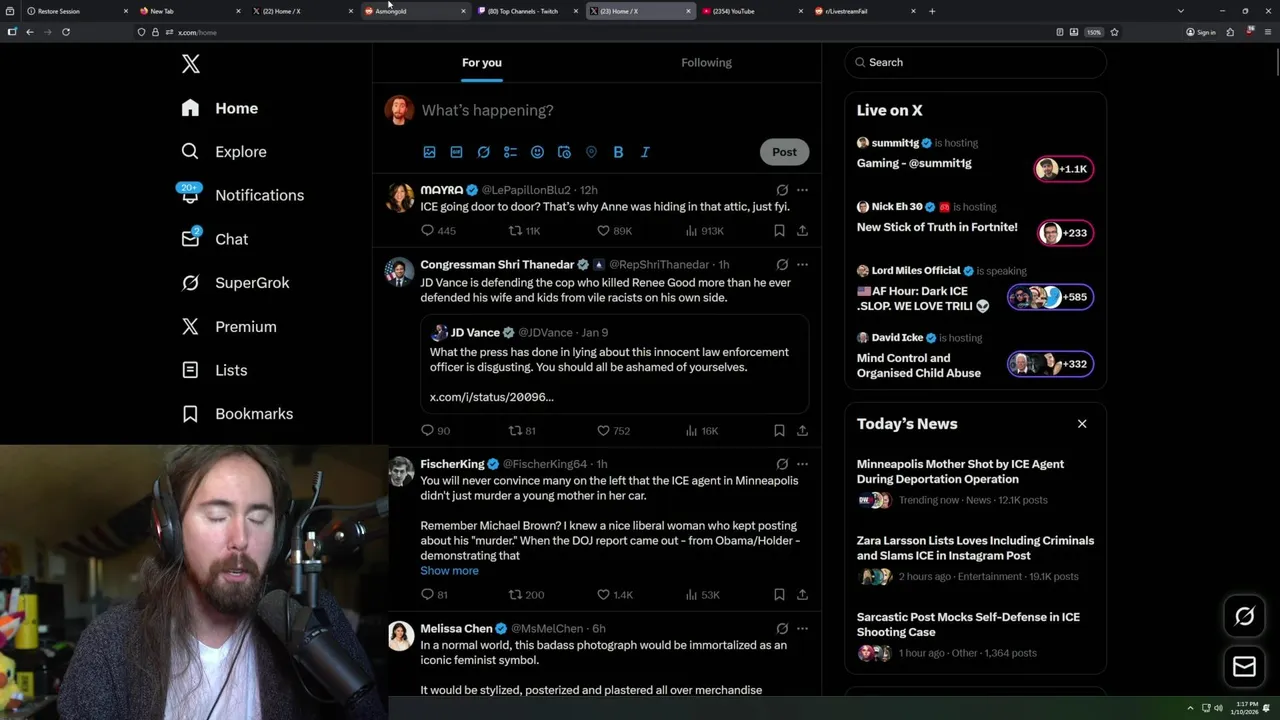Screen dimensions: 1280x720
Task: Add a GIF in the composer
Action: (x=456, y=152)
